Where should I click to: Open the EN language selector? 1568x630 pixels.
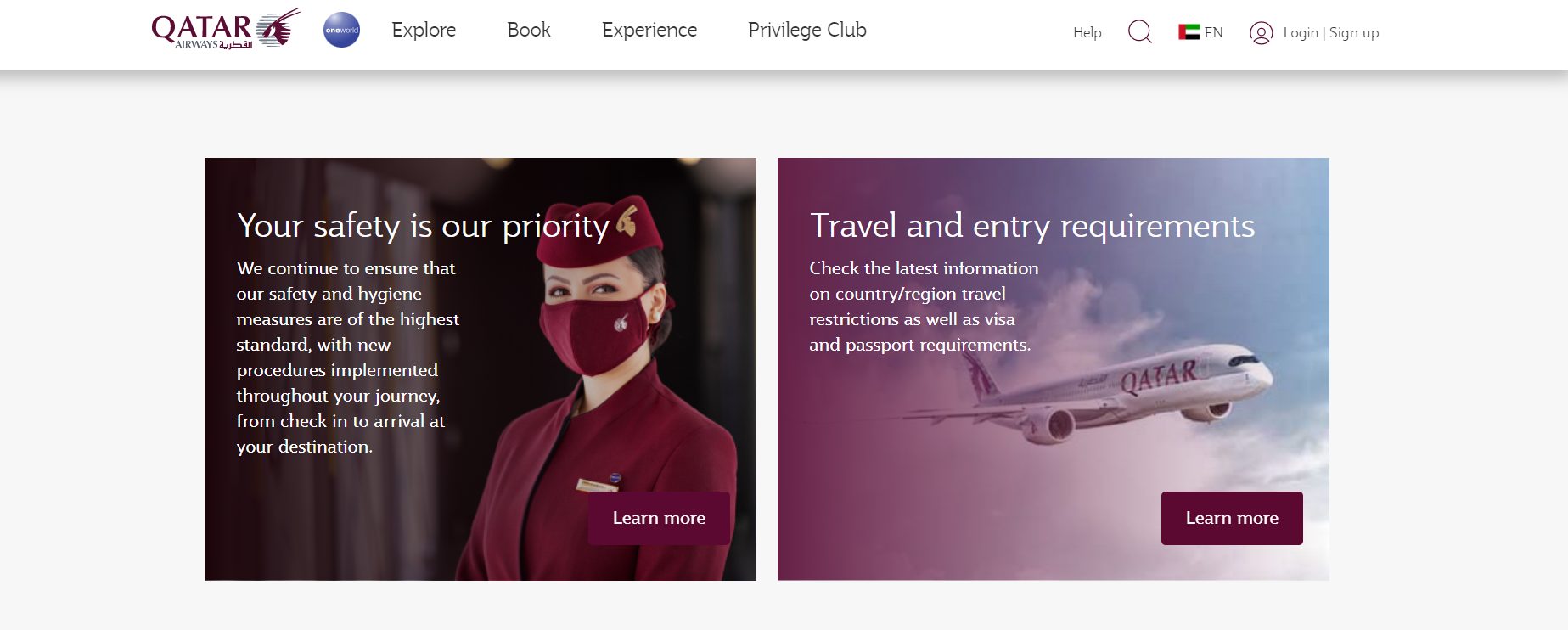[1213, 32]
